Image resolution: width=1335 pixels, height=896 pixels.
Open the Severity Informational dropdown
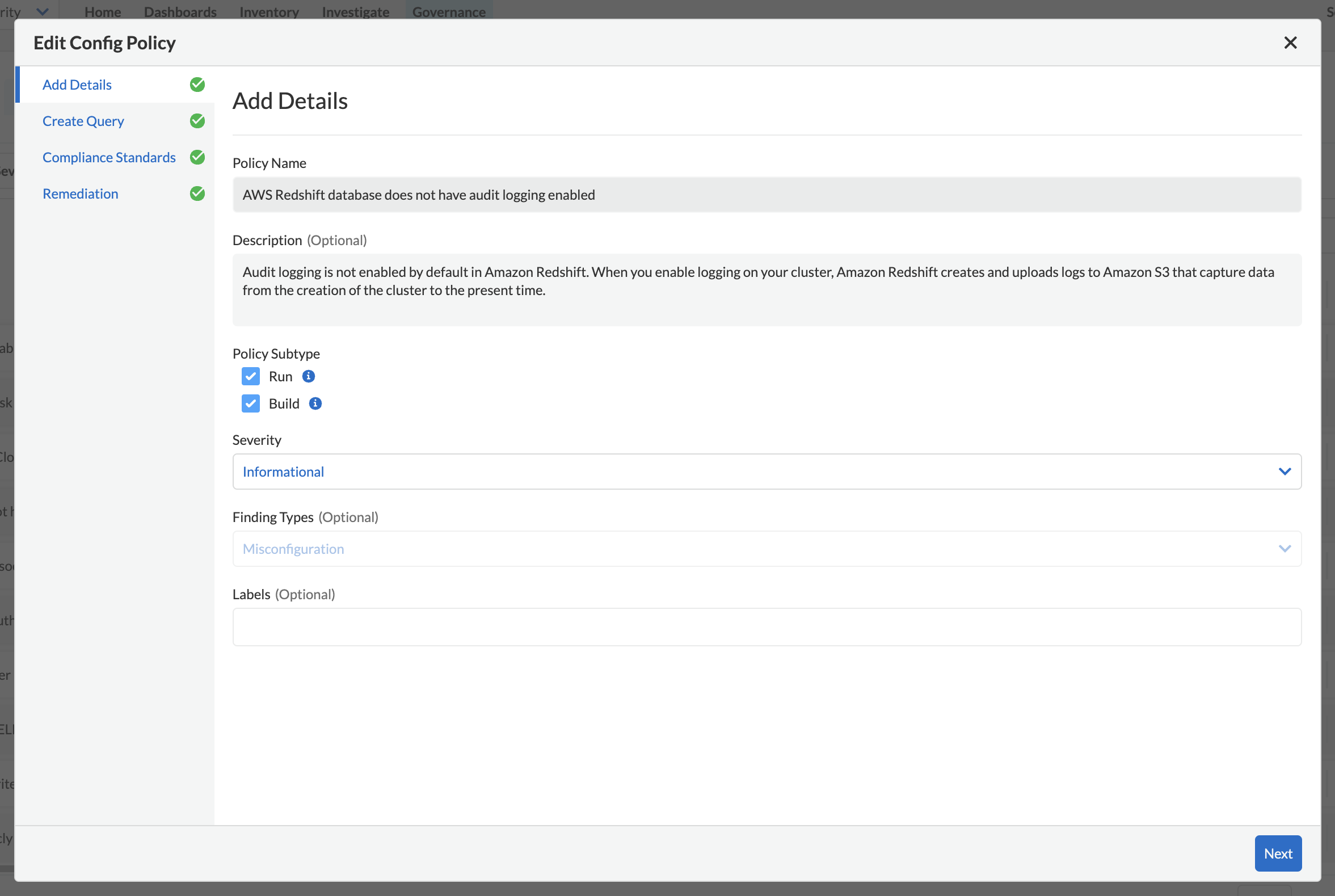(x=765, y=472)
